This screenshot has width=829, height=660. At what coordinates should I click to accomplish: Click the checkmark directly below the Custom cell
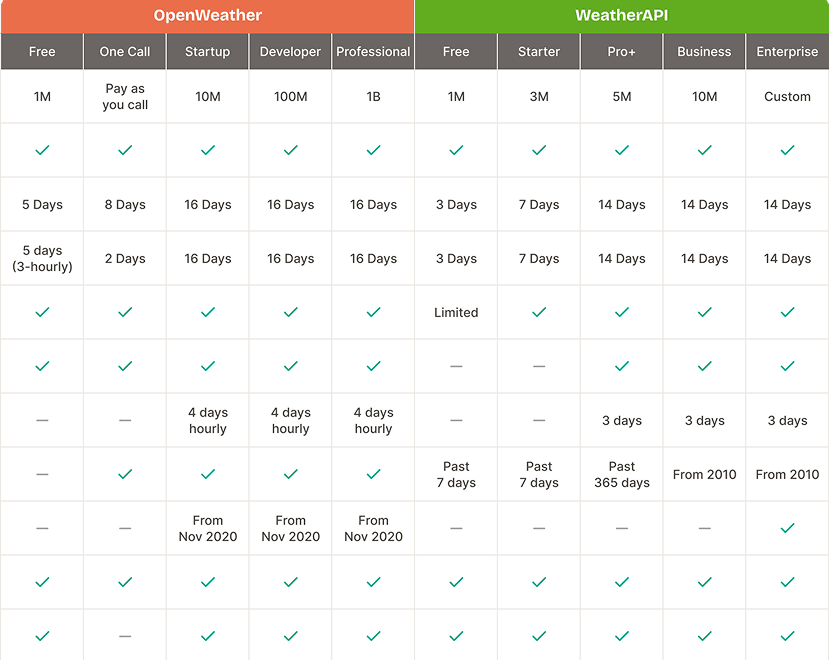(787, 150)
